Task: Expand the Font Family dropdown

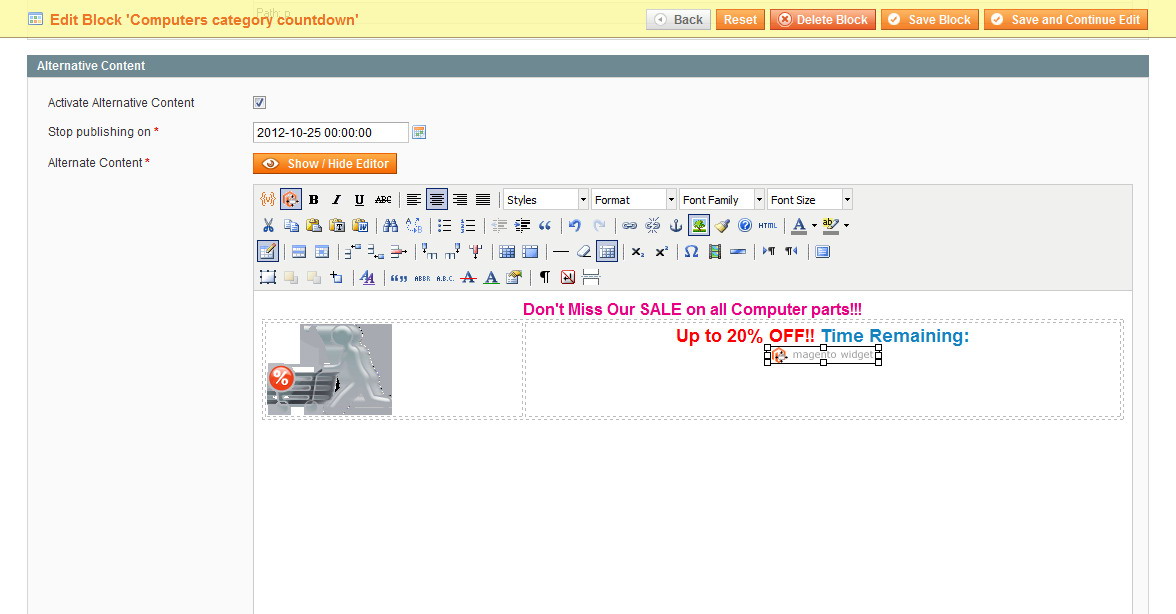Action: click(x=721, y=200)
